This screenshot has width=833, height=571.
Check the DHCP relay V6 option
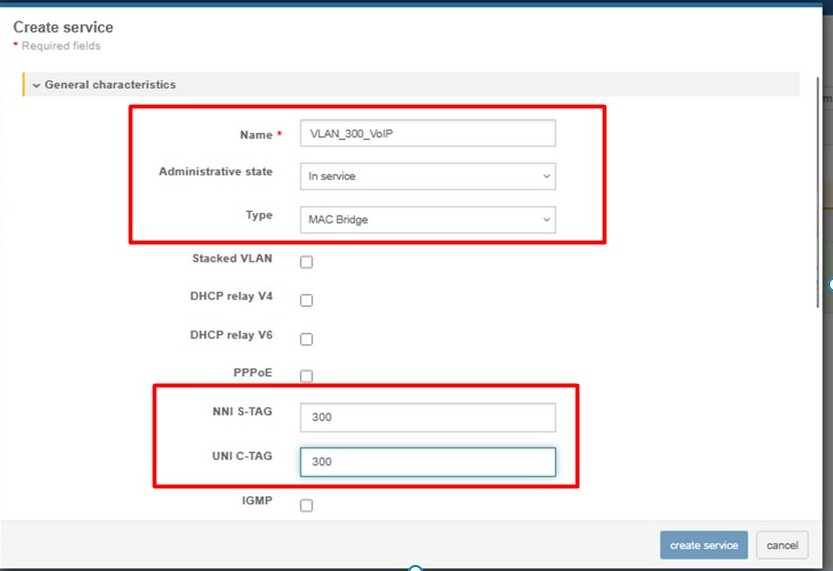click(x=307, y=339)
